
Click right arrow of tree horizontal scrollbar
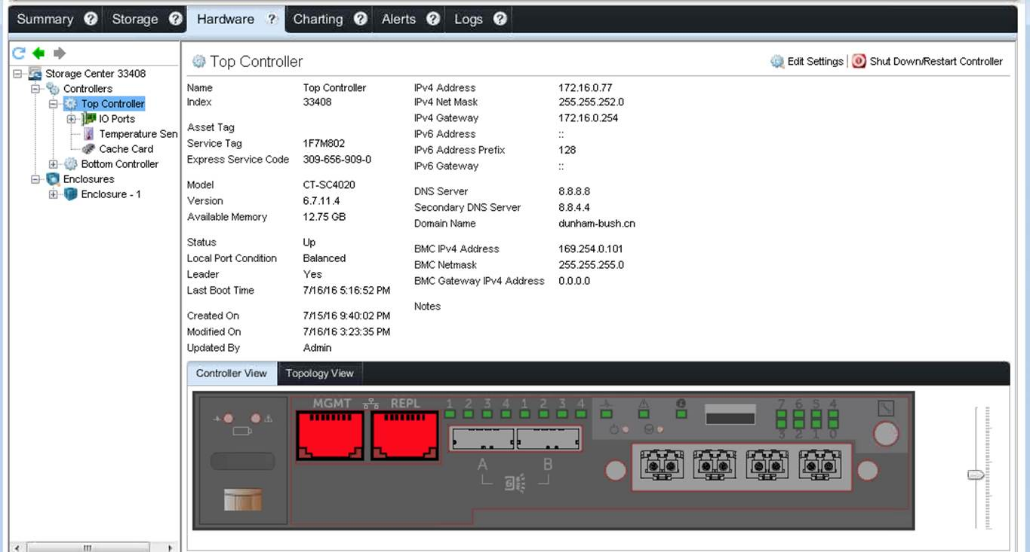[x=170, y=547]
